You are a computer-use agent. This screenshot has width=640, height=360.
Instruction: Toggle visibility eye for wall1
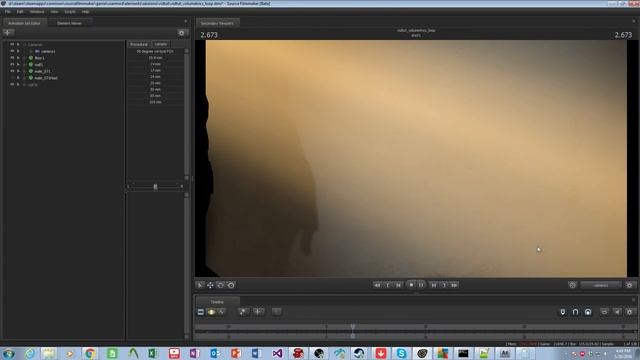12,64
